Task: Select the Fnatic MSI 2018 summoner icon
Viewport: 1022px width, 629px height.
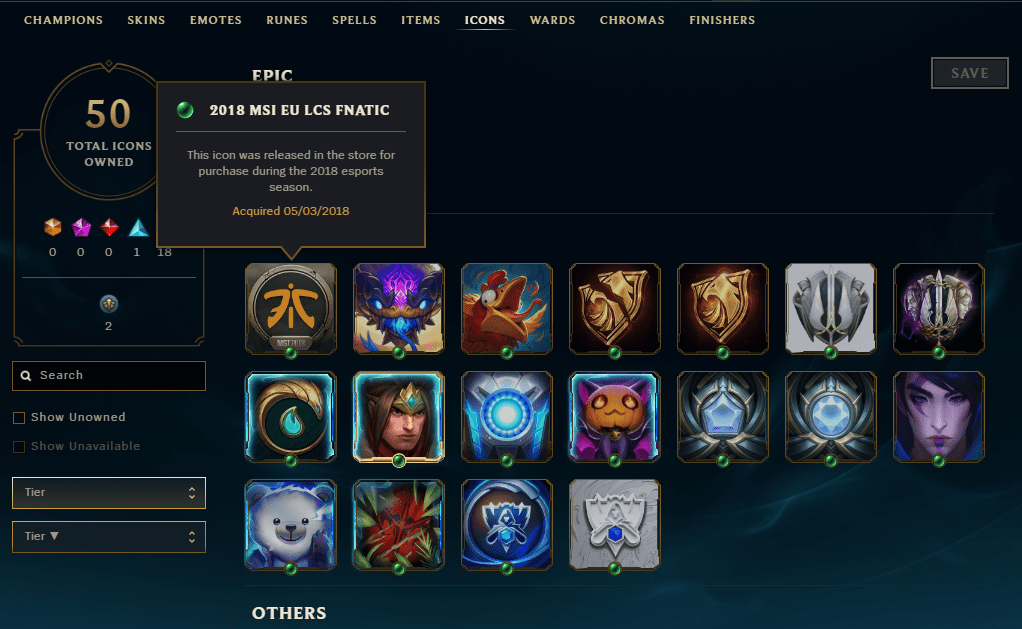Action: tap(291, 308)
